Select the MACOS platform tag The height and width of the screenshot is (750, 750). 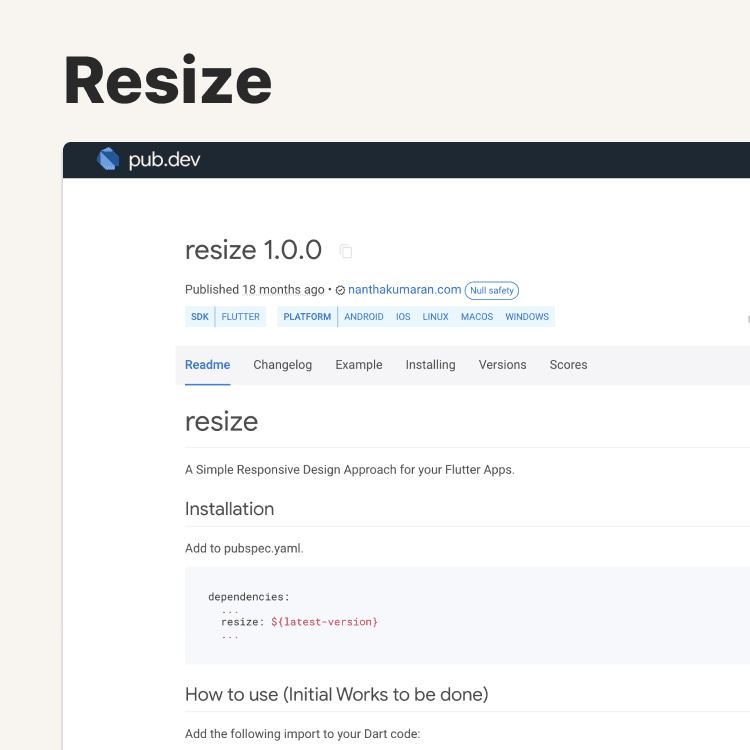click(x=477, y=317)
